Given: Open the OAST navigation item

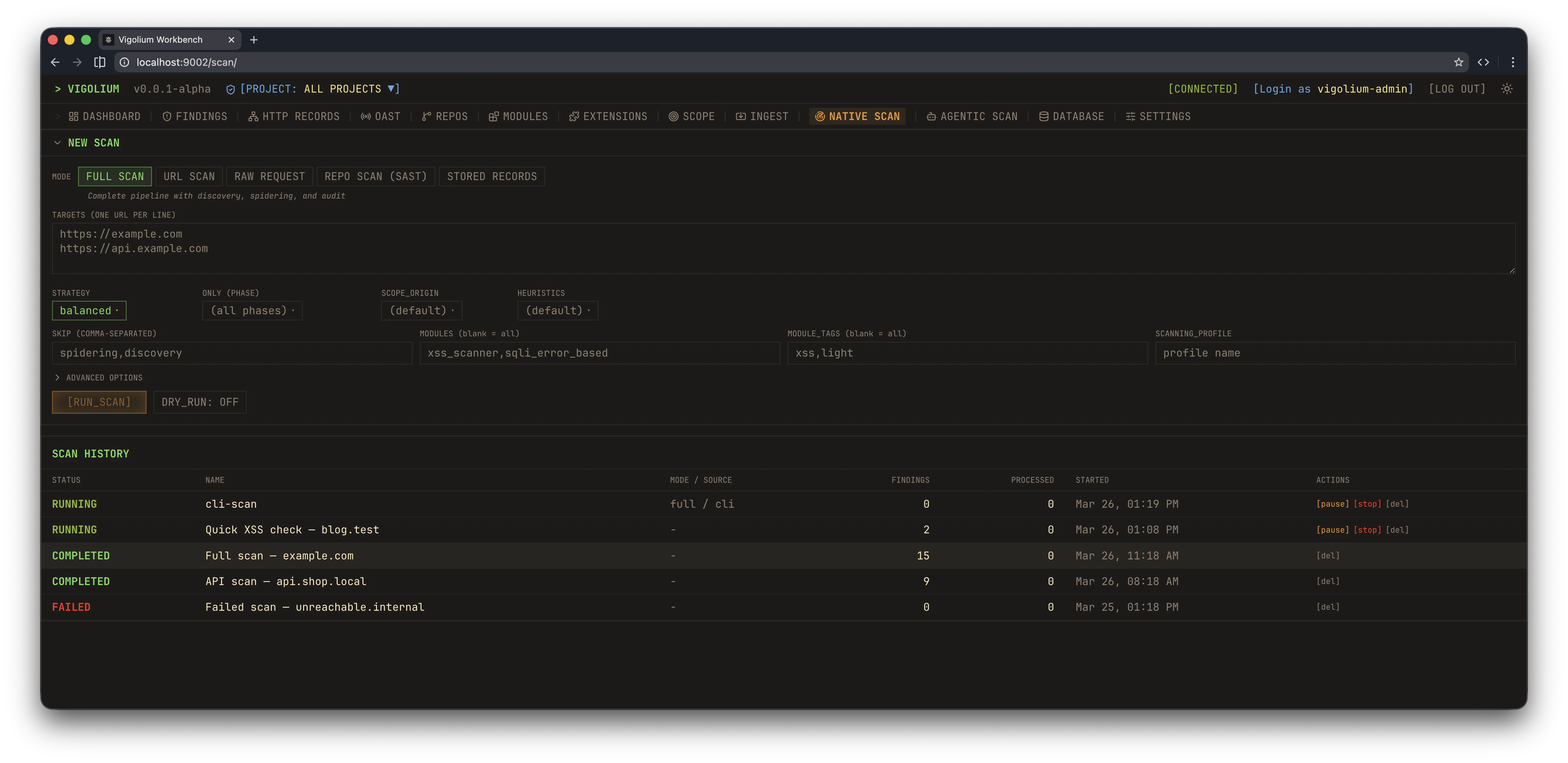Looking at the screenshot, I should (x=380, y=116).
